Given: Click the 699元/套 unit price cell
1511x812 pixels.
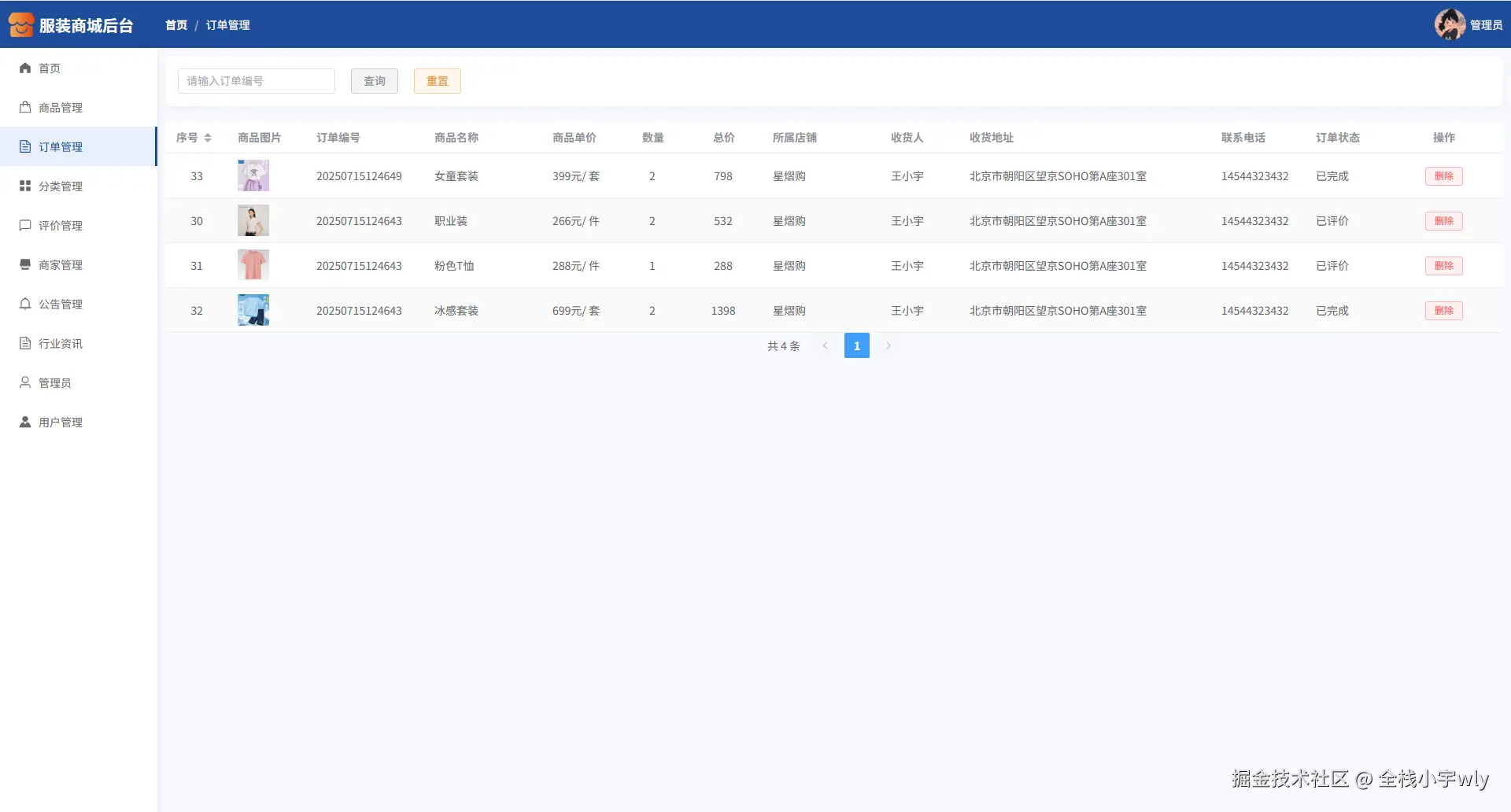Looking at the screenshot, I should pos(576,311).
